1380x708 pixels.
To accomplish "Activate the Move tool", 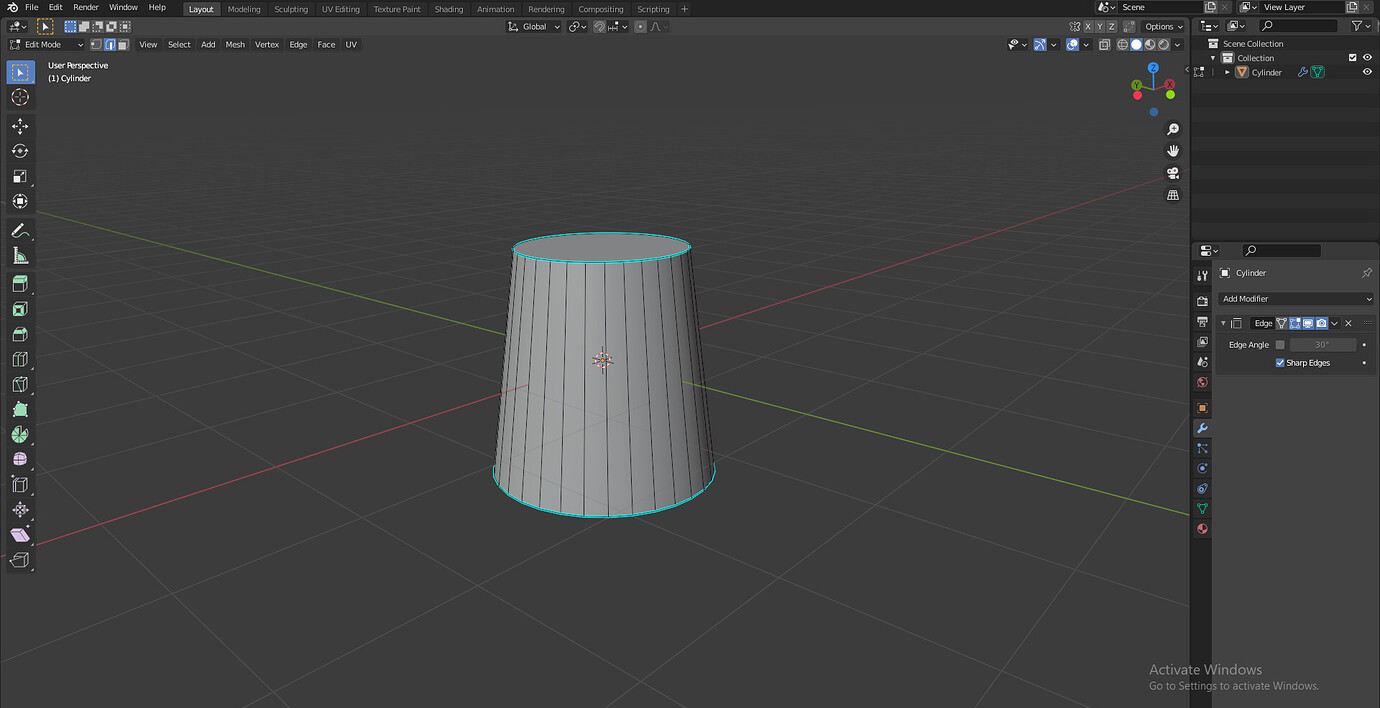I will click(20, 126).
